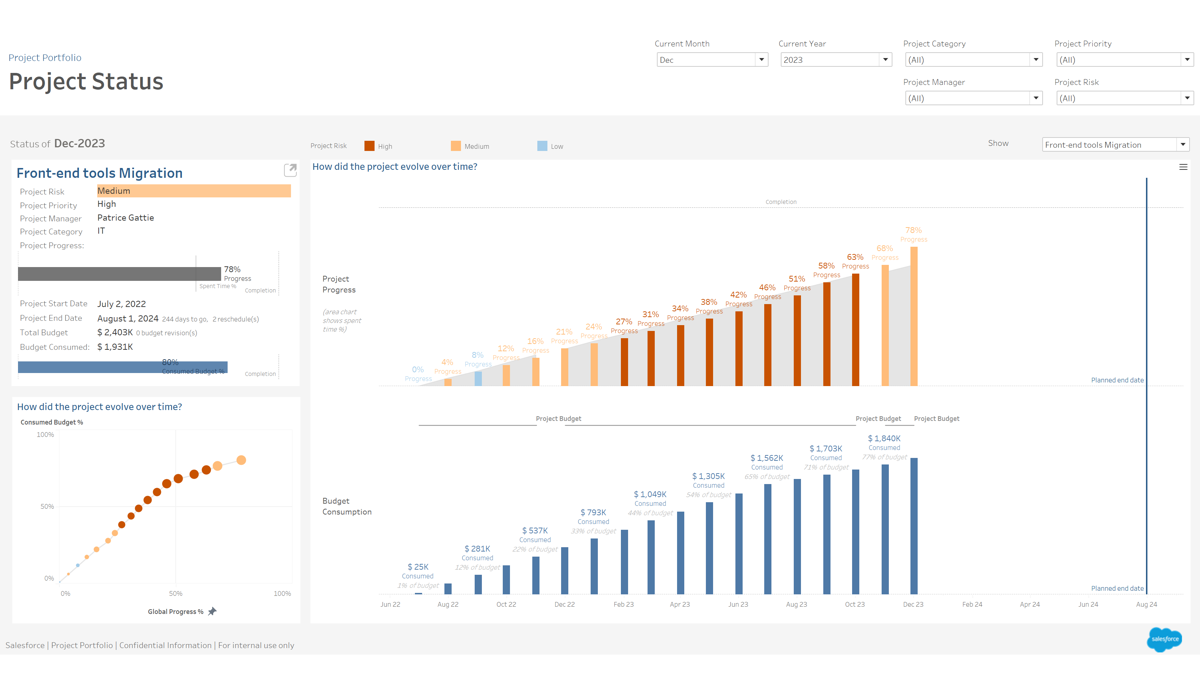This screenshot has width=1200, height=680.
Task: Click the pin icon beside Global Progress %
Action: point(212,611)
